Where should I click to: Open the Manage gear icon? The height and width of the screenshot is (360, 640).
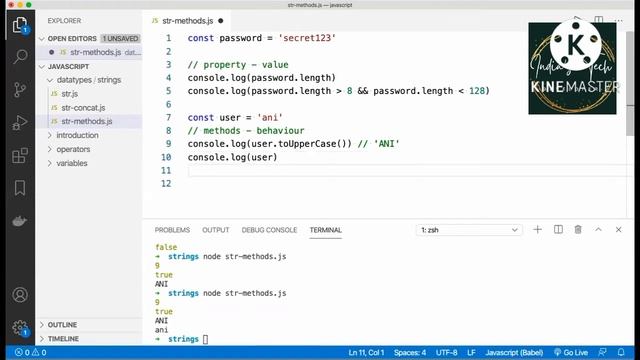[20, 328]
